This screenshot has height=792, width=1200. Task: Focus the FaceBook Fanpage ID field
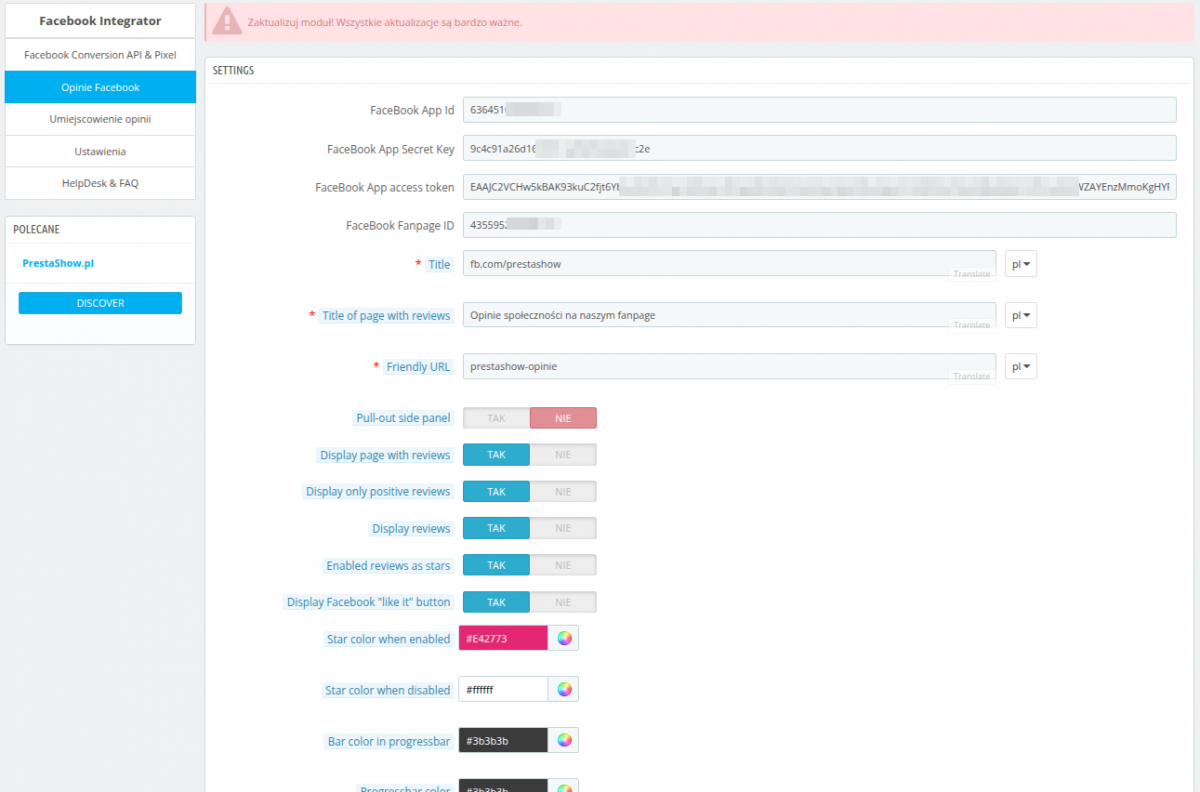click(x=819, y=226)
